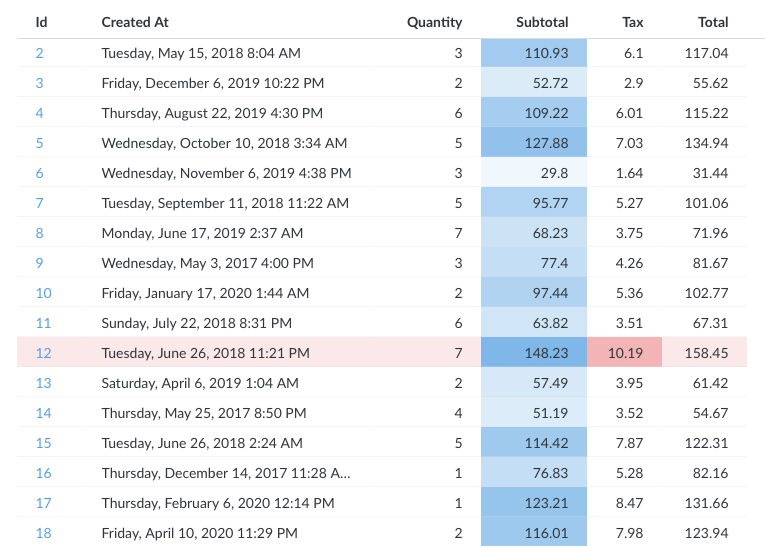Select Subtotal cell 63.82
Screen dimensions: 765x548
tap(534, 323)
